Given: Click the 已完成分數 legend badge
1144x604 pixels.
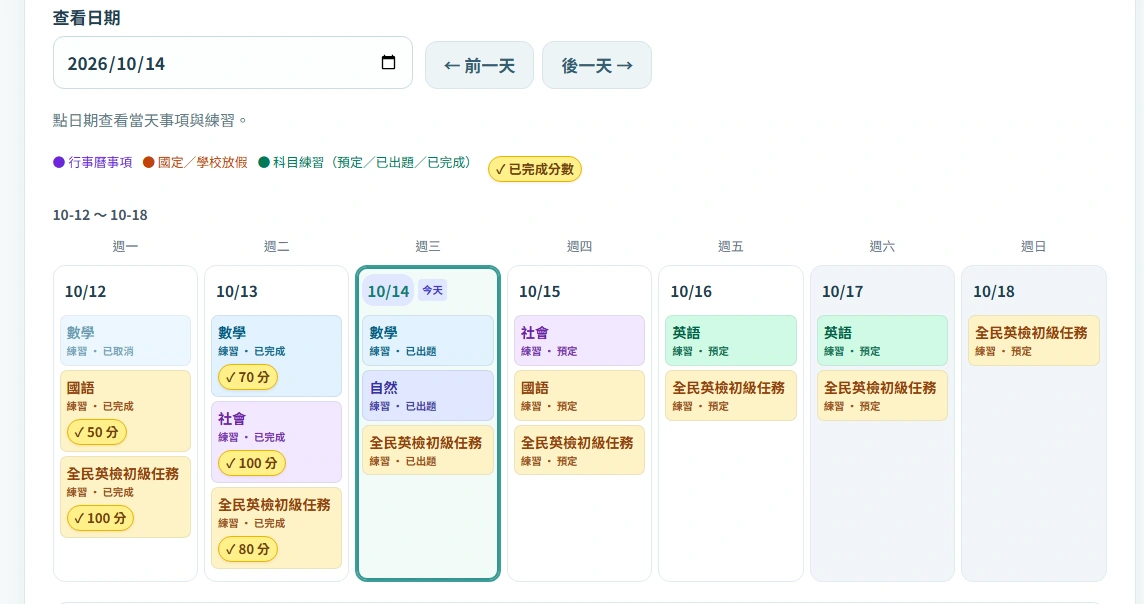Looking at the screenshot, I should [x=535, y=169].
